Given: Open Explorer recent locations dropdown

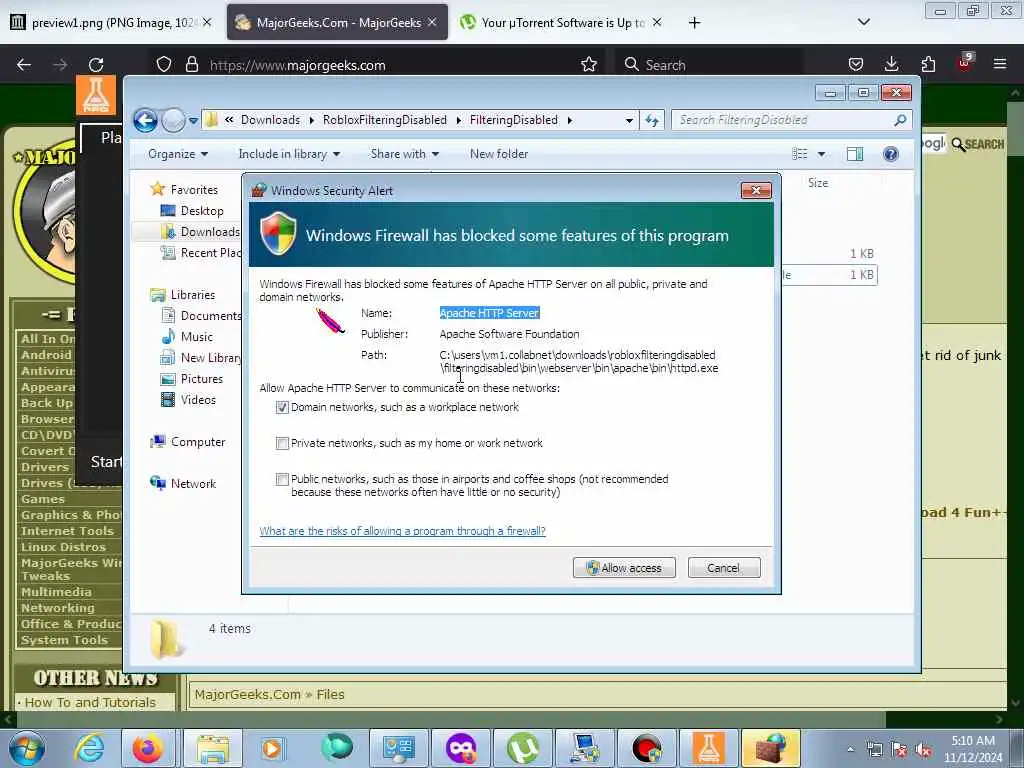Looking at the screenshot, I should coord(193,121).
